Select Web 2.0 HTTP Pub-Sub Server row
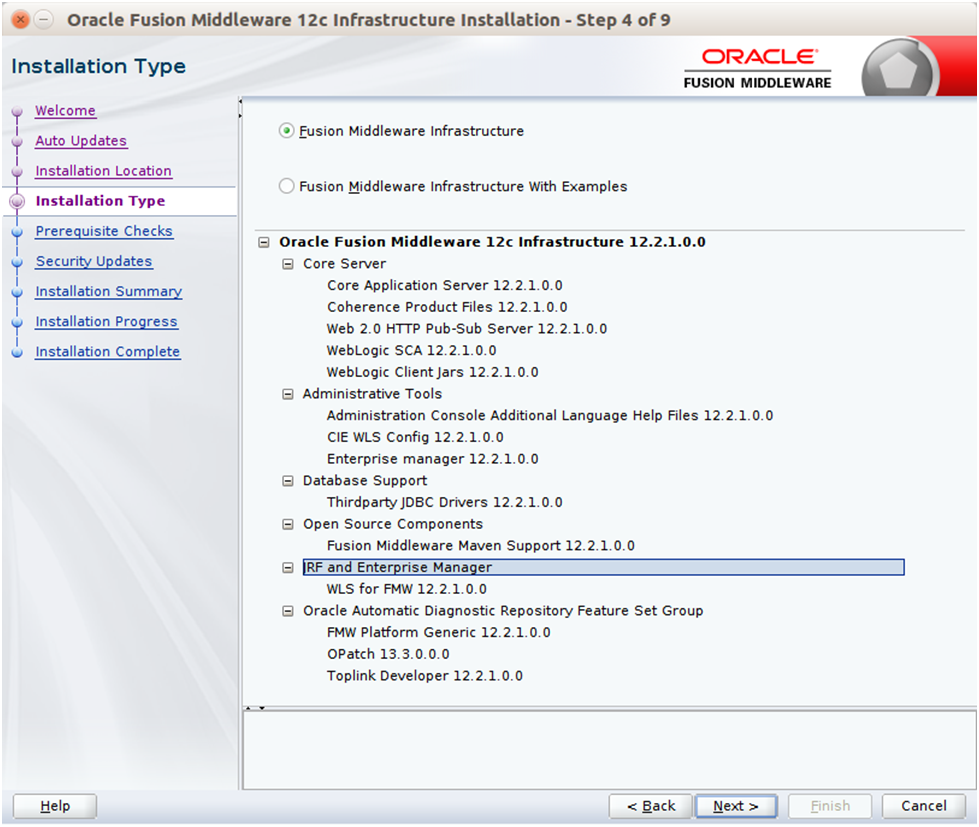This screenshot has height=827, width=979. (466, 329)
